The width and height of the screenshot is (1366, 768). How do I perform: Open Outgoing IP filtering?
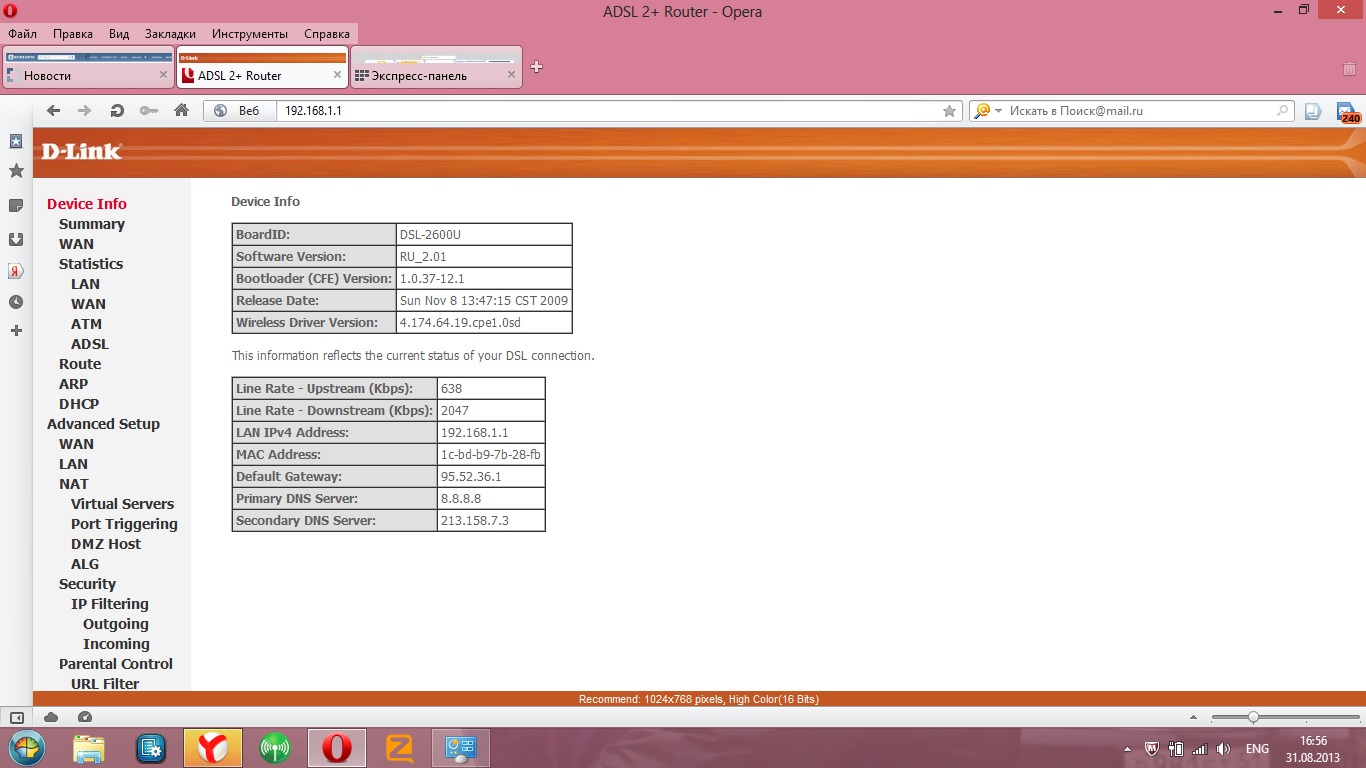point(116,624)
